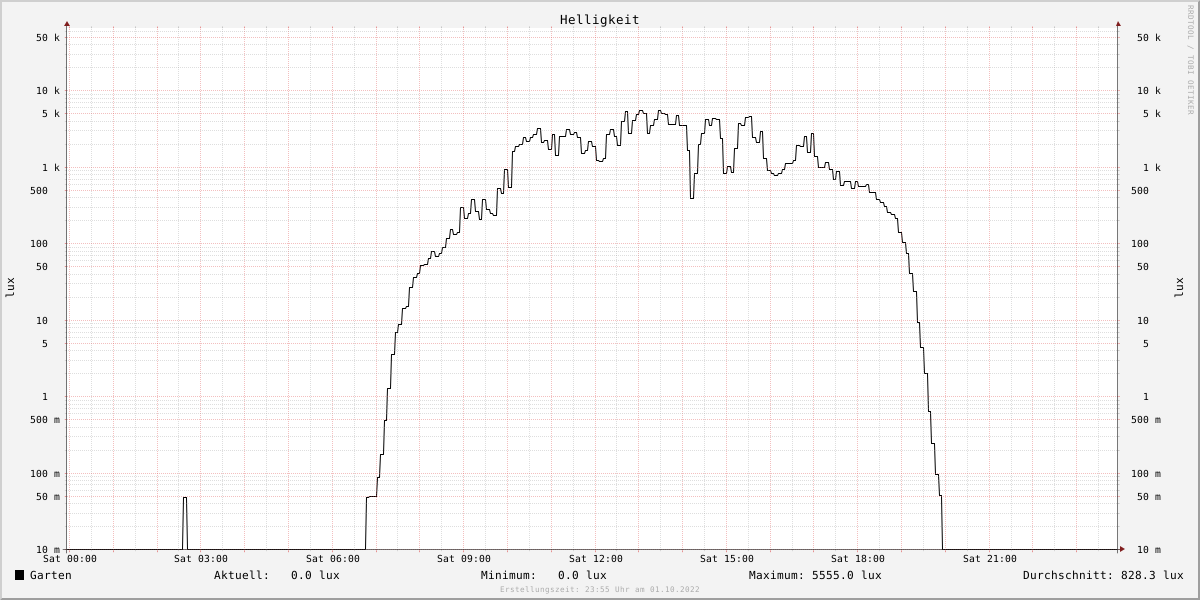Select the 'Durchschnitt: 828.3 lux' value
This screenshot has height=600, width=1200.
tap(1103, 575)
